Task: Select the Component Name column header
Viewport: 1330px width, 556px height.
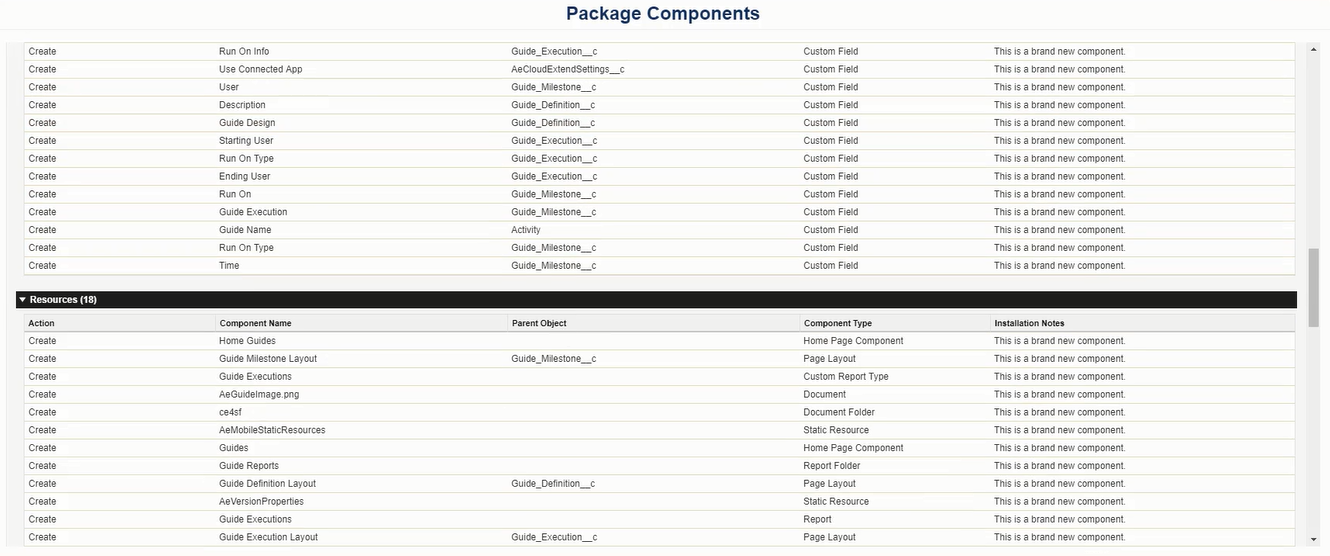Action: pyautogui.click(x=255, y=323)
